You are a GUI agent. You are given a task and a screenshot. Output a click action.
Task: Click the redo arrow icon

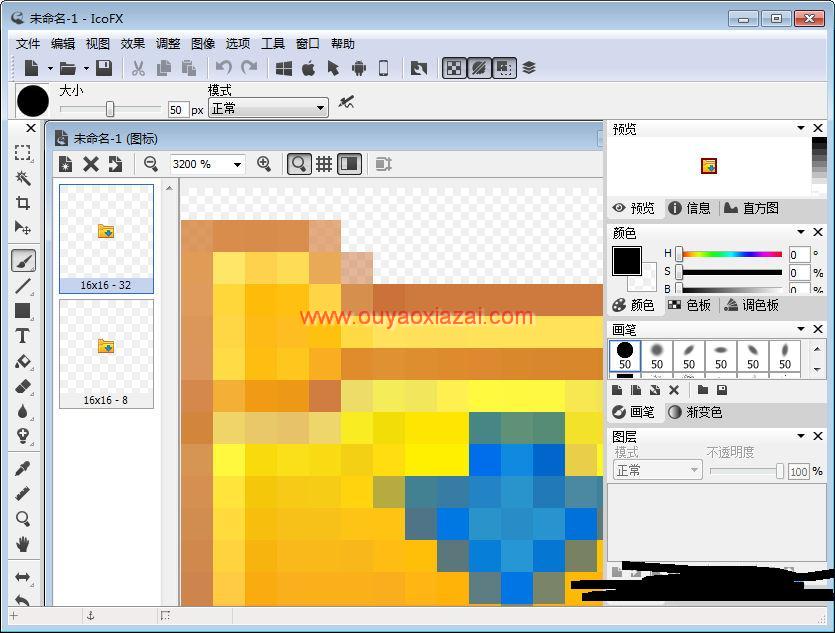coord(249,68)
